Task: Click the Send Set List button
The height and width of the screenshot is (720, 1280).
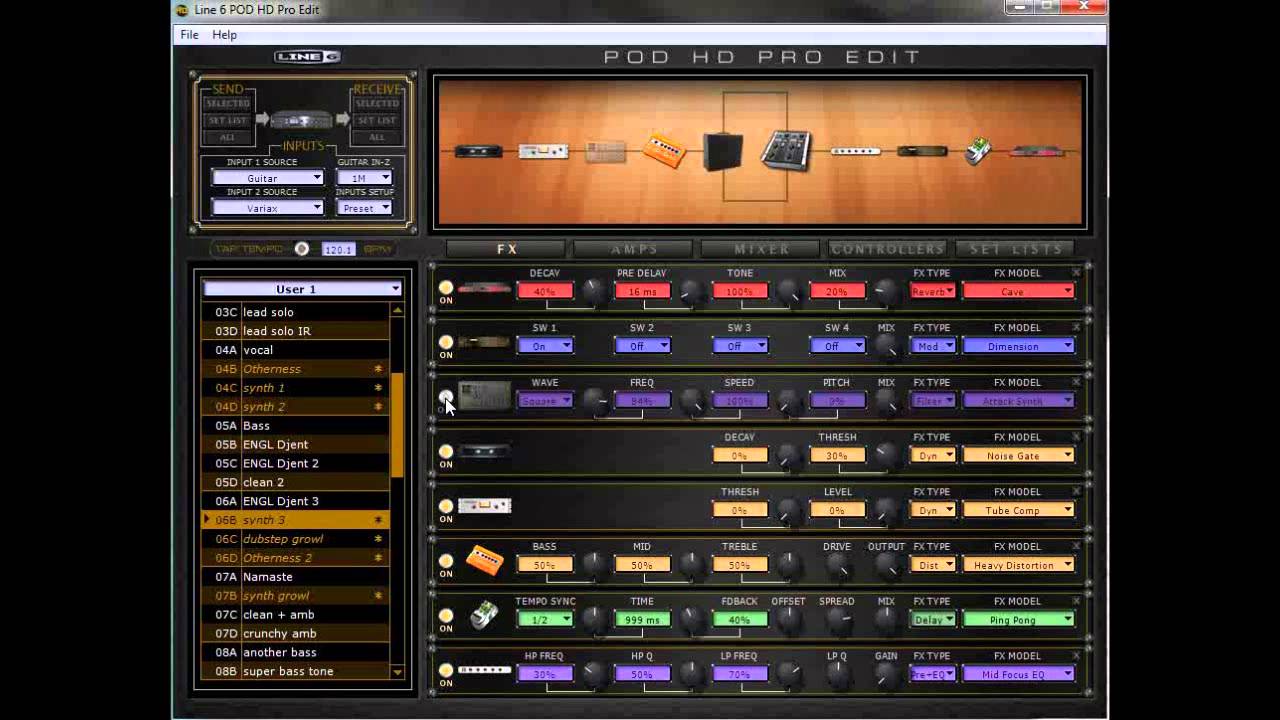Action: (x=228, y=120)
